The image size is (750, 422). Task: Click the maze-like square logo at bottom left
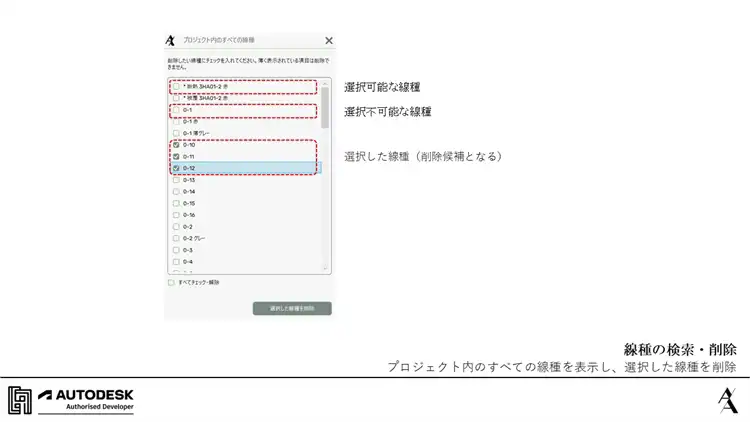click(x=20, y=400)
